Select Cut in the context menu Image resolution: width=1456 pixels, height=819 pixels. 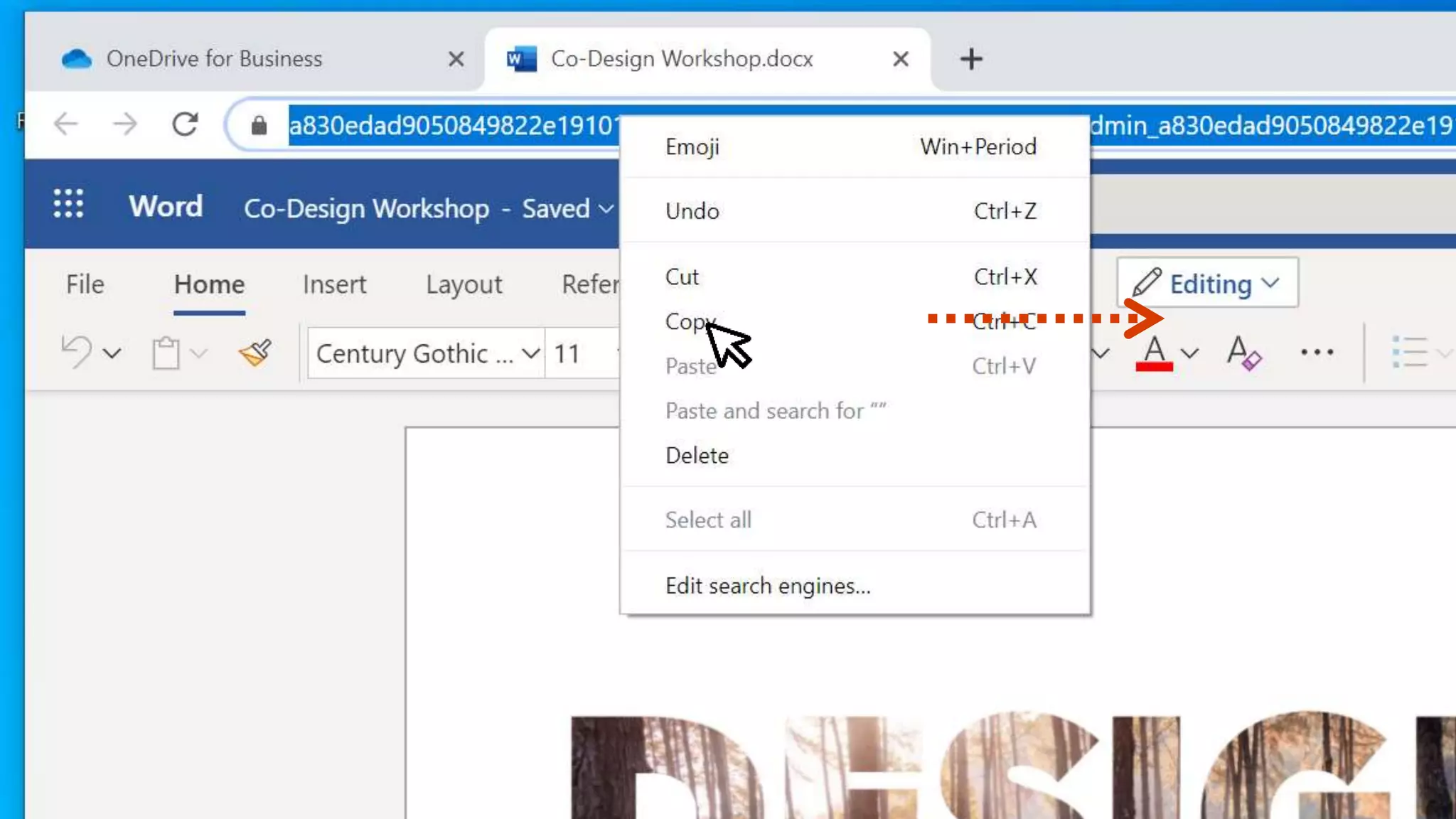tap(682, 277)
